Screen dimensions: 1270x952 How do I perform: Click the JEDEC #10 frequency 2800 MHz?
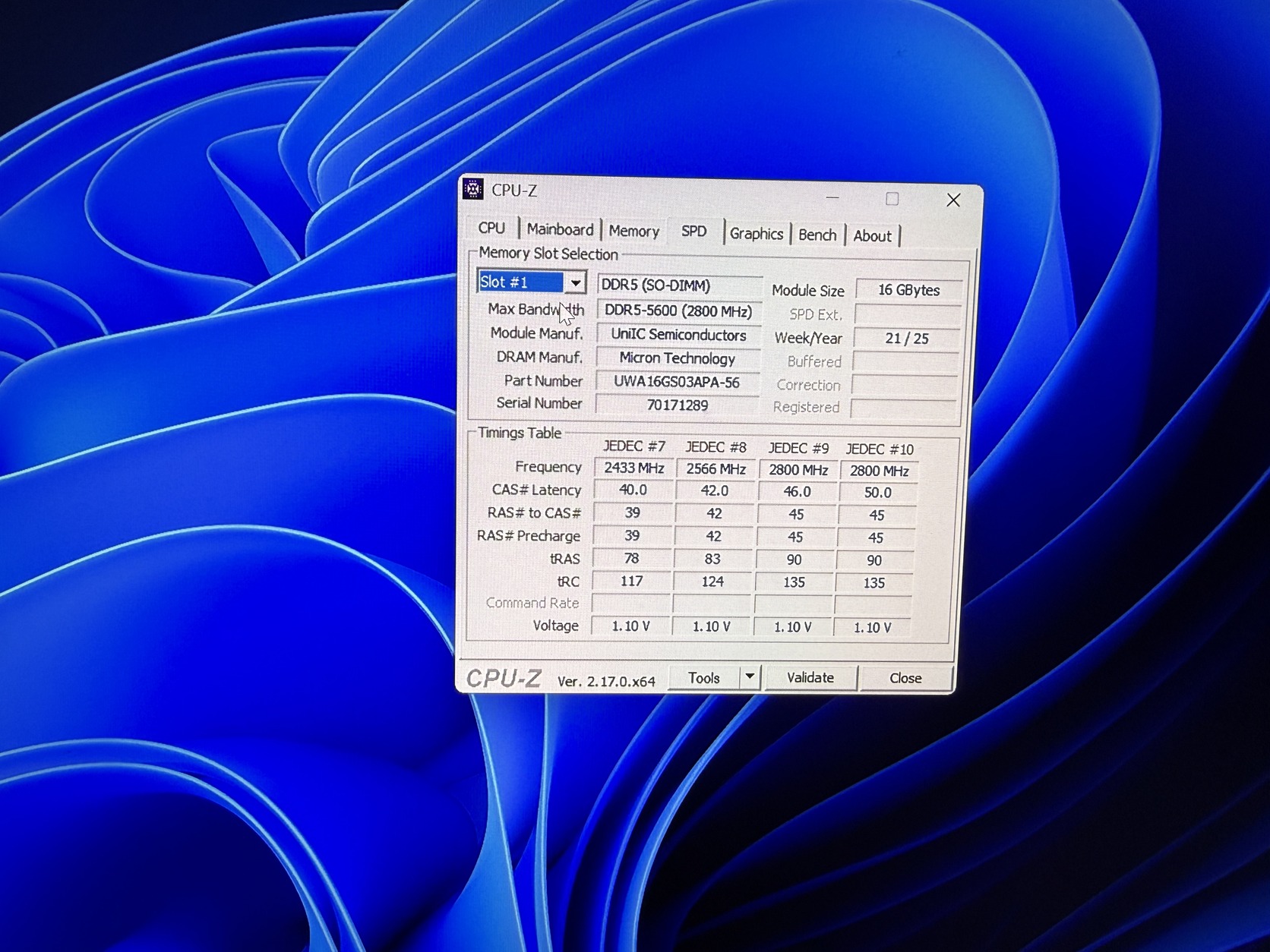click(x=879, y=471)
